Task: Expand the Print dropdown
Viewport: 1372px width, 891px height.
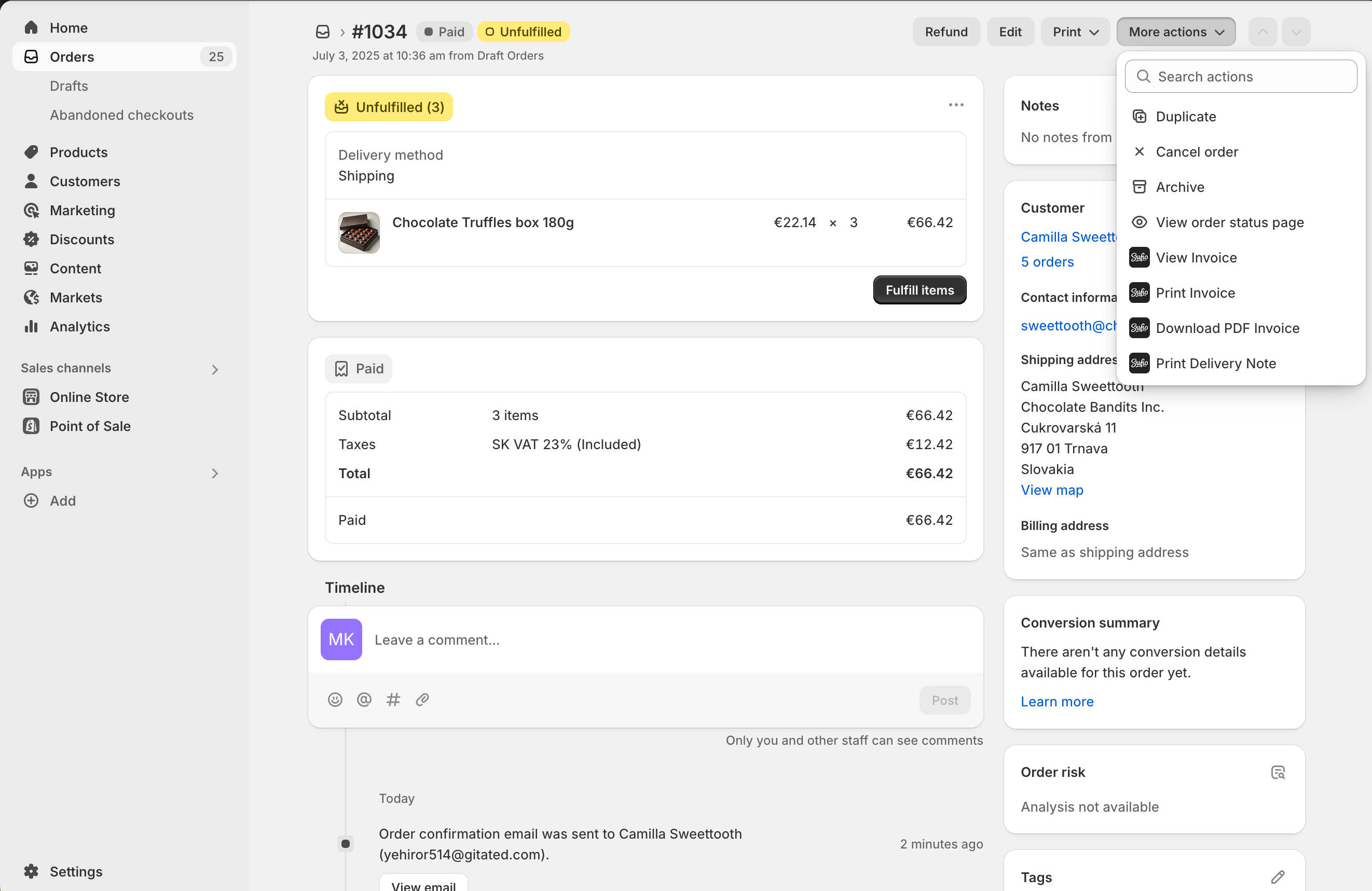Action: pyautogui.click(x=1074, y=32)
